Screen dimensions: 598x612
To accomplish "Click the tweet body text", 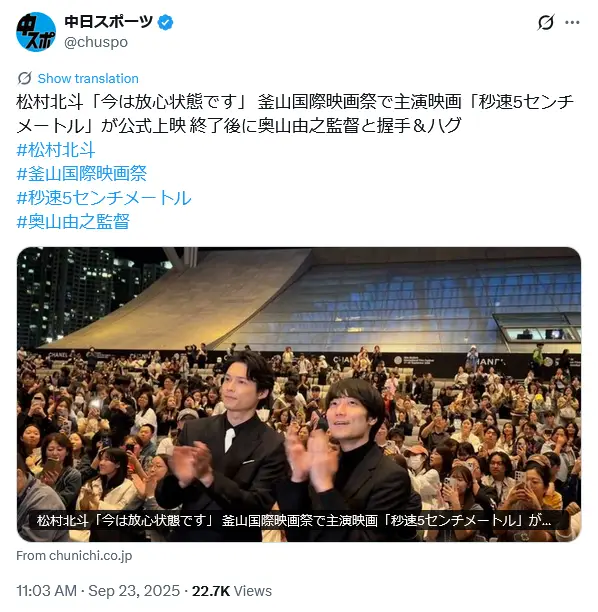I will coord(295,114).
